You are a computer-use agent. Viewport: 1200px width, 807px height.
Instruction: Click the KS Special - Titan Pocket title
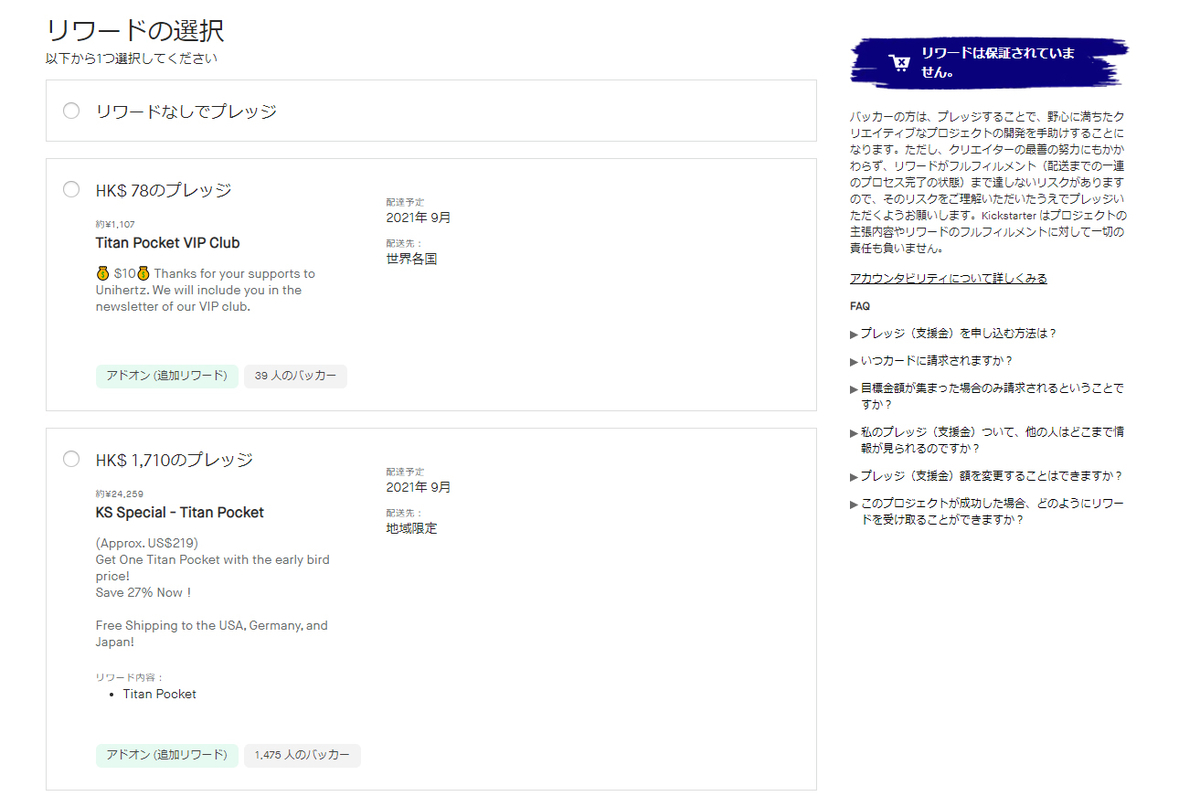(180, 512)
